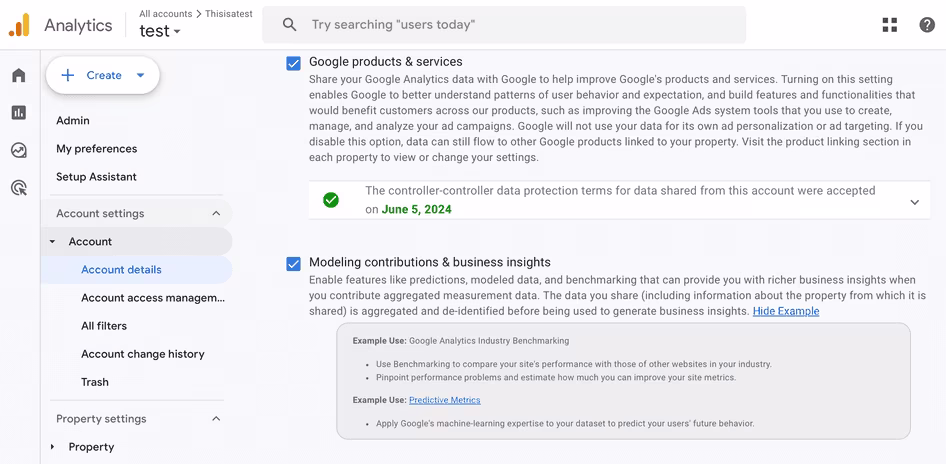Collapse the Property settings section
The image size is (946, 464).
coord(216,419)
